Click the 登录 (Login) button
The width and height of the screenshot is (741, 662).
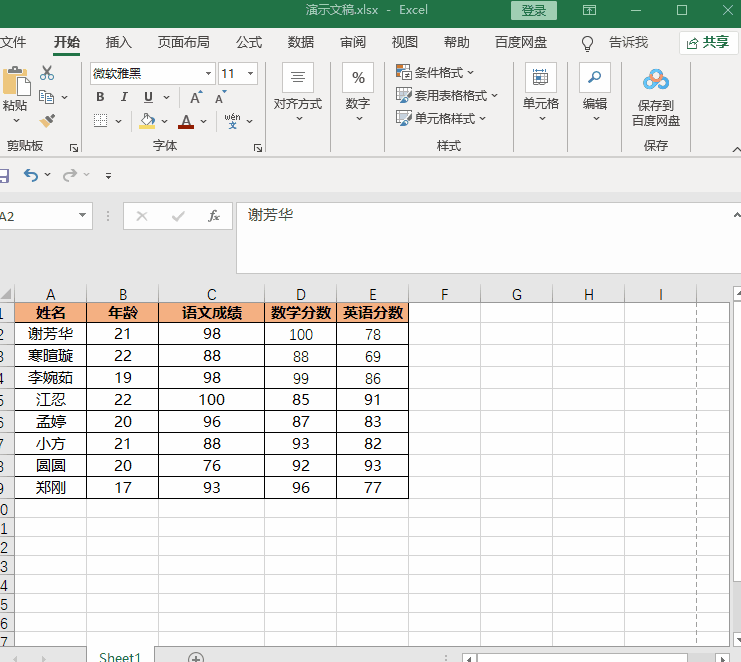pos(534,11)
